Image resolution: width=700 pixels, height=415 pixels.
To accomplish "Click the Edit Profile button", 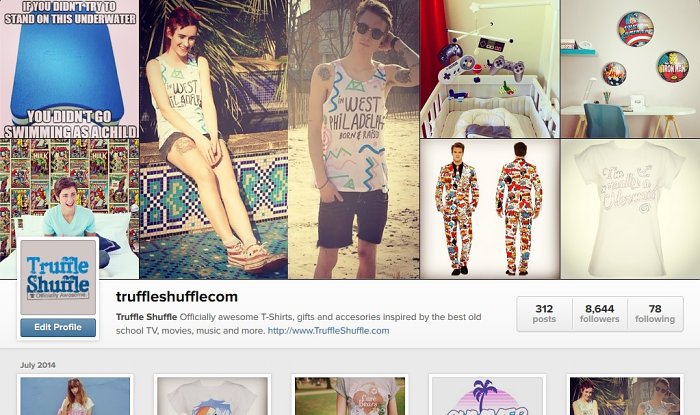I will coord(58,327).
